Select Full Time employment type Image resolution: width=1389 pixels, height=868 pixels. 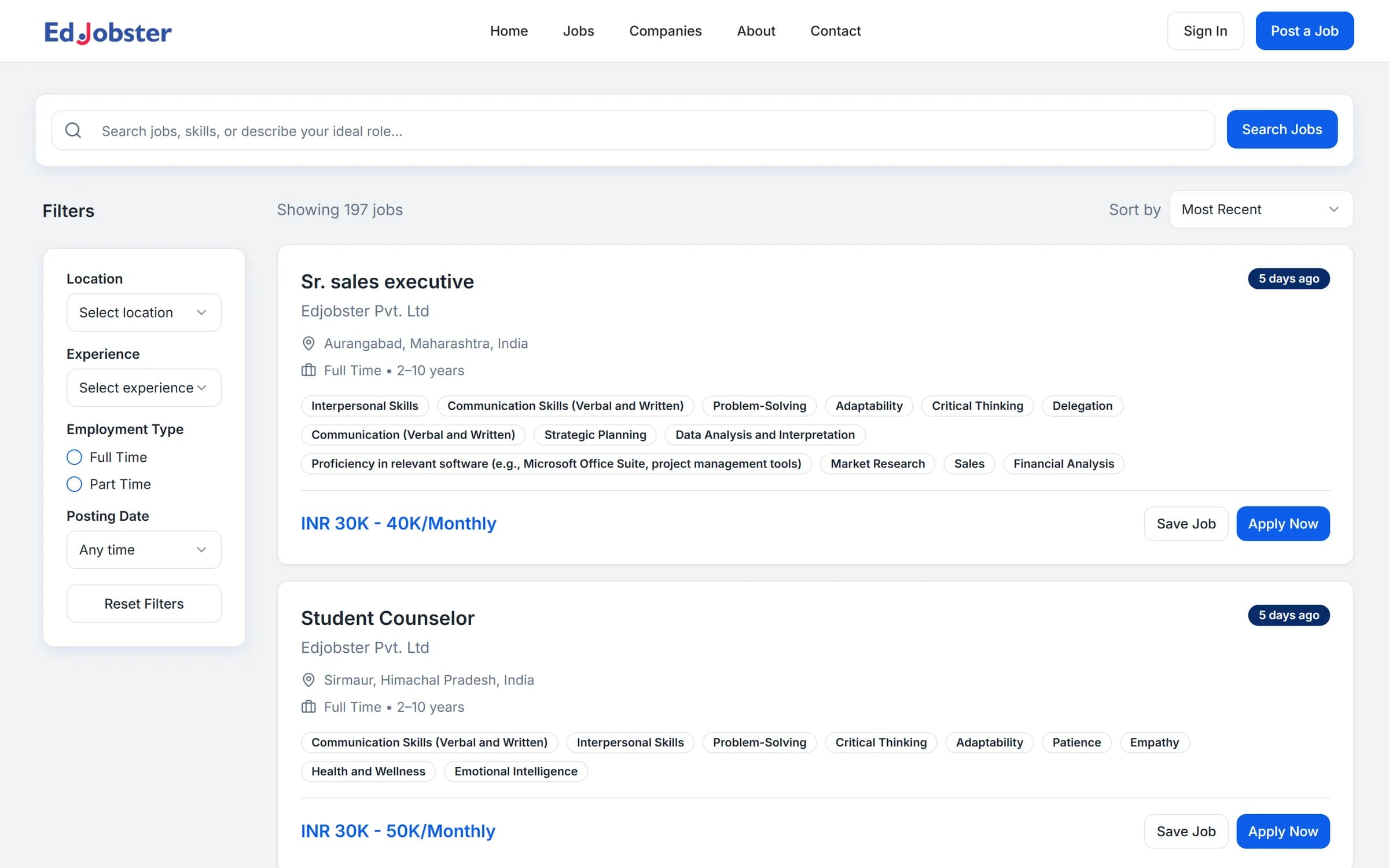click(x=74, y=457)
